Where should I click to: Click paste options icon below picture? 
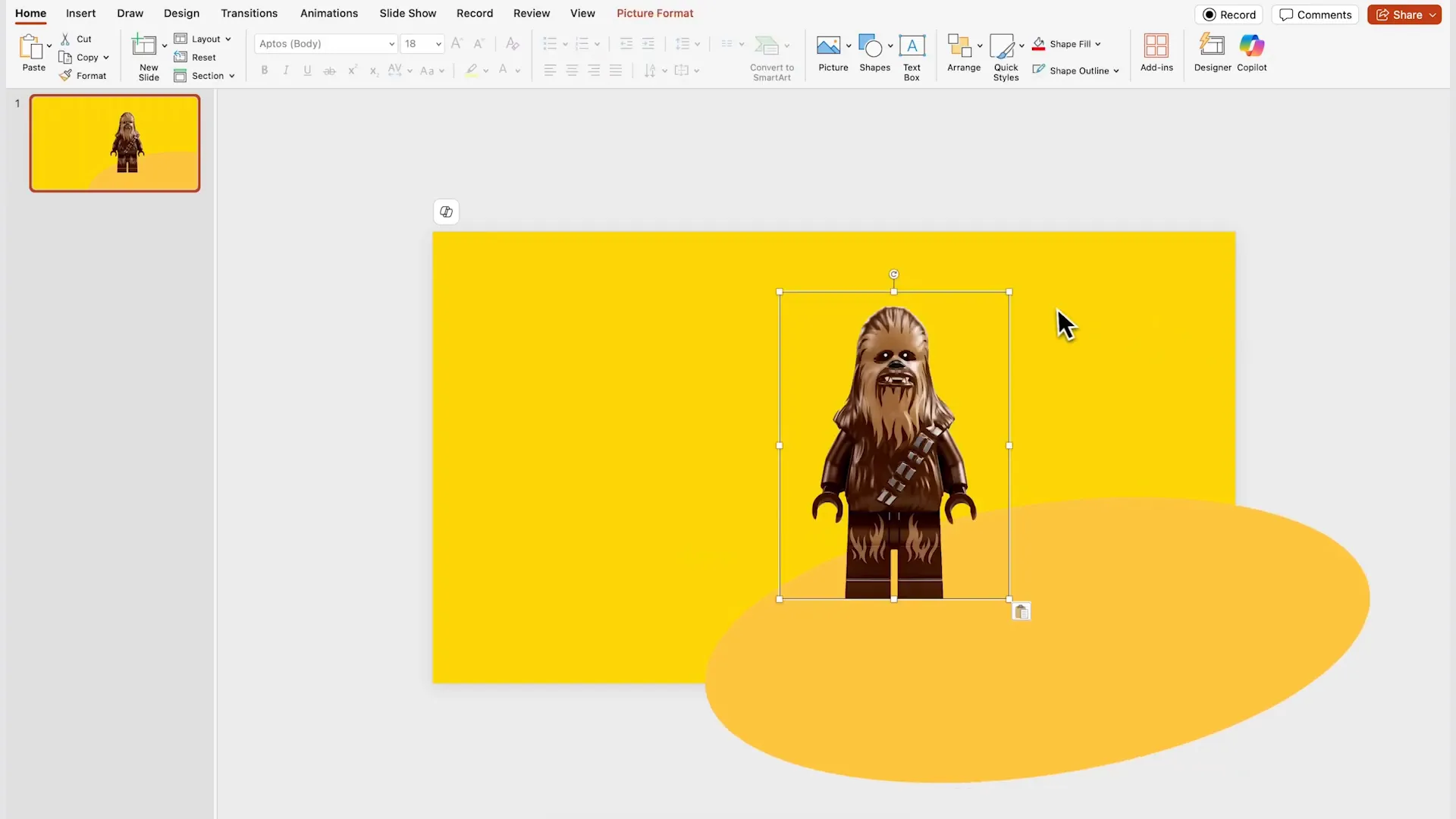pyautogui.click(x=1021, y=612)
